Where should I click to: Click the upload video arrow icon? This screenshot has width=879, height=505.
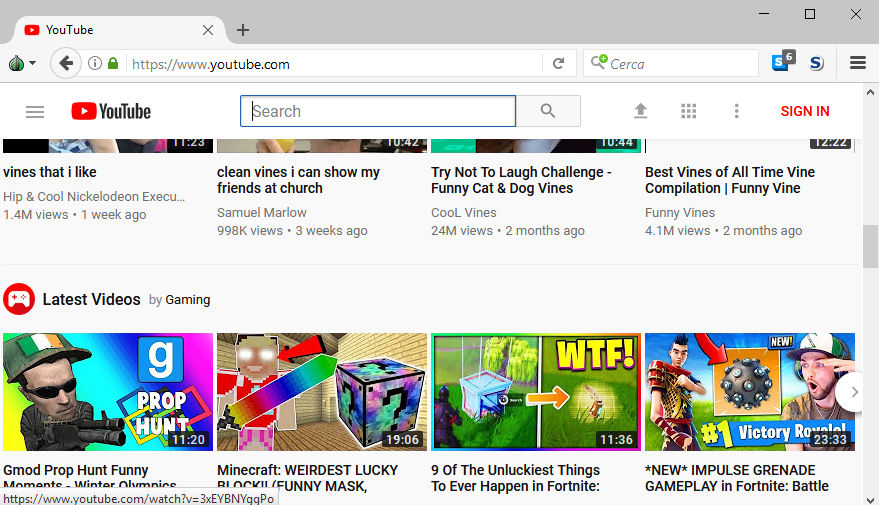[640, 111]
